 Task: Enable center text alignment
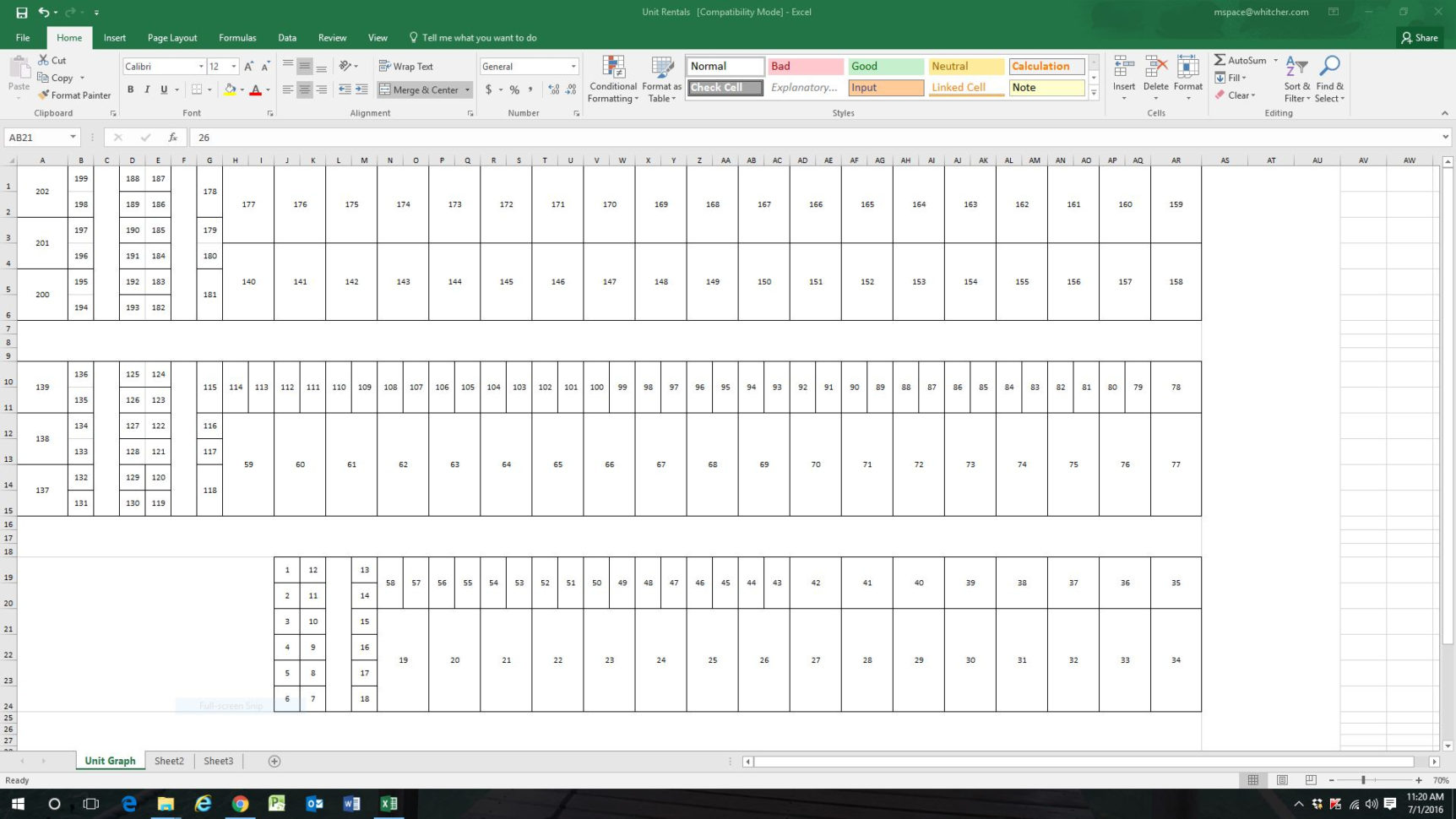click(303, 89)
